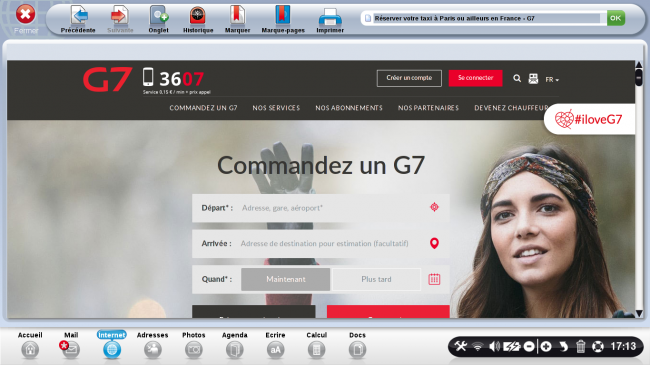This screenshot has height=365, width=650.
Task: Click the scrollbar down arrow
Action: pos(639,313)
